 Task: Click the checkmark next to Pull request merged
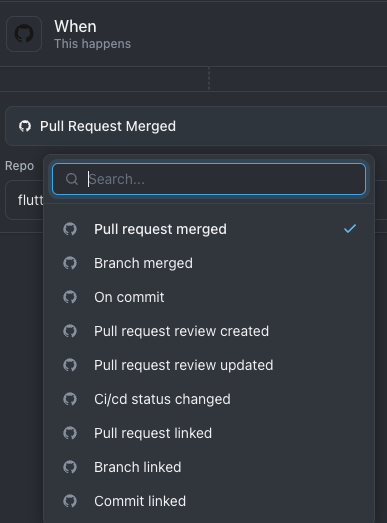point(350,229)
